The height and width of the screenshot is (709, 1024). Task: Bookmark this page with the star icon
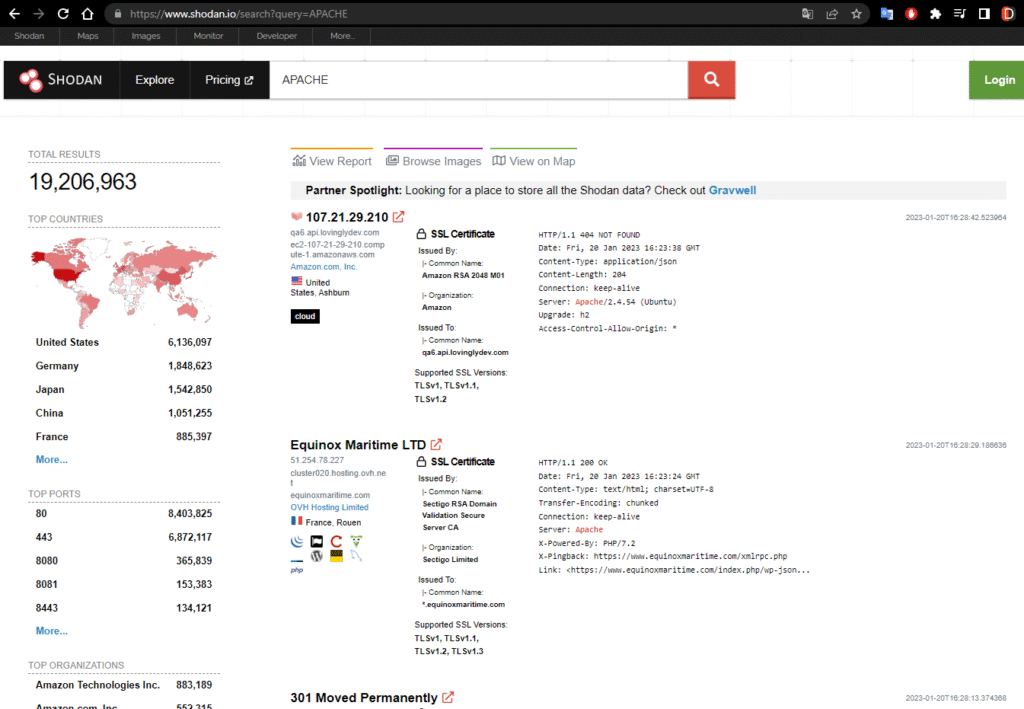pos(856,14)
